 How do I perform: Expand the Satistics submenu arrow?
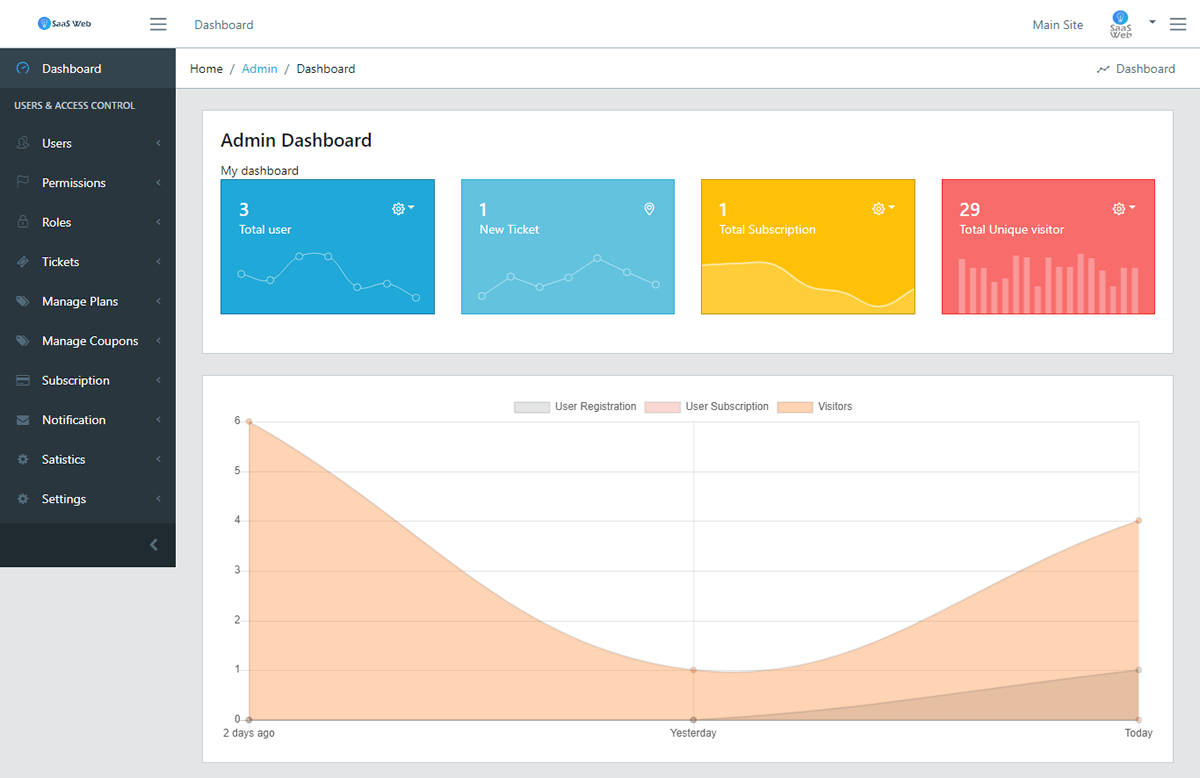click(158, 460)
